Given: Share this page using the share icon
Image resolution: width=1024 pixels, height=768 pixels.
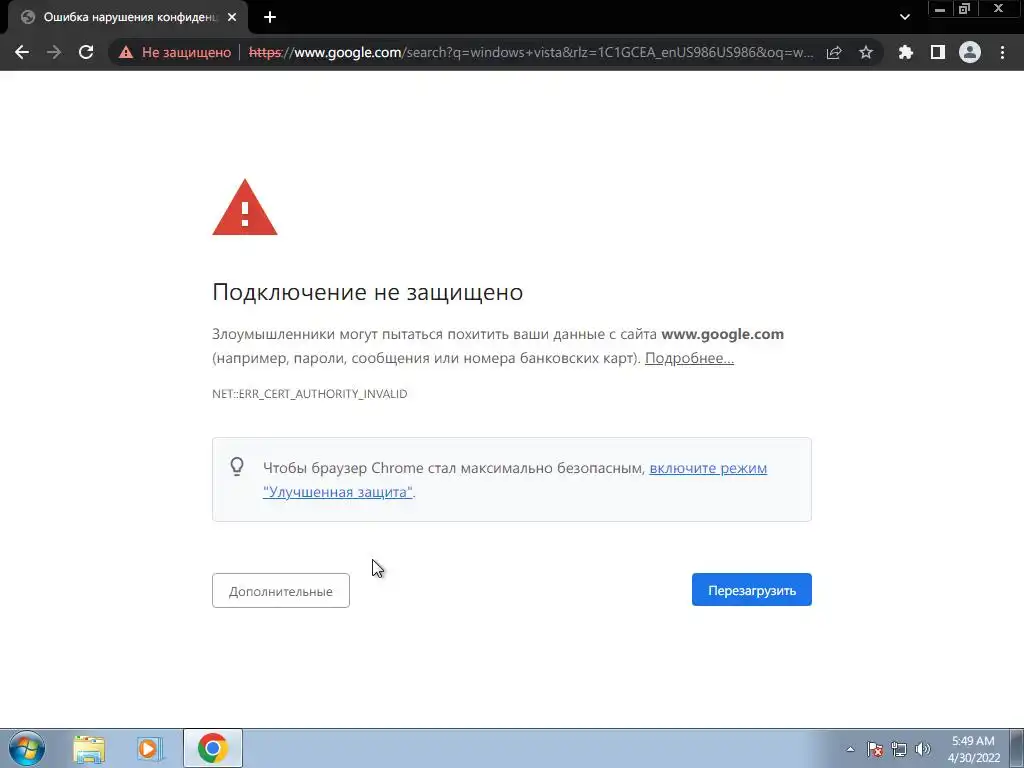Looking at the screenshot, I should 834,52.
